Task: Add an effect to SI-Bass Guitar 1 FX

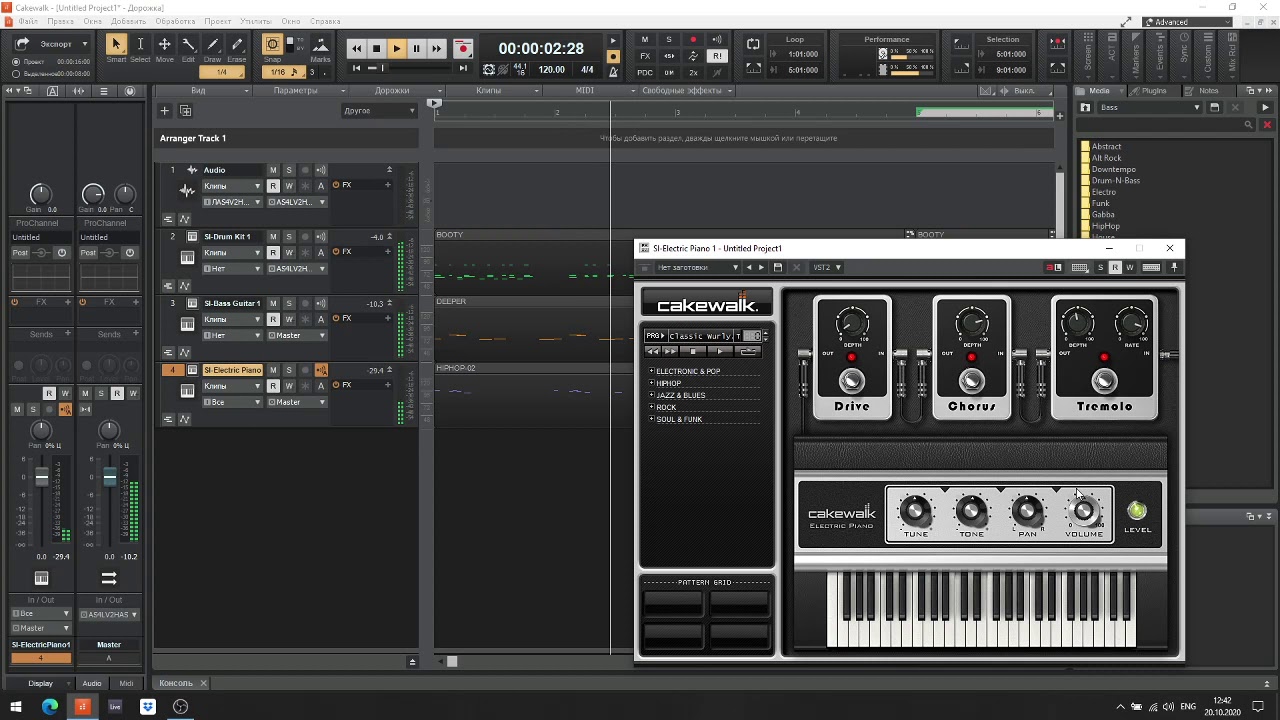Action: click(x=388, y=318)
